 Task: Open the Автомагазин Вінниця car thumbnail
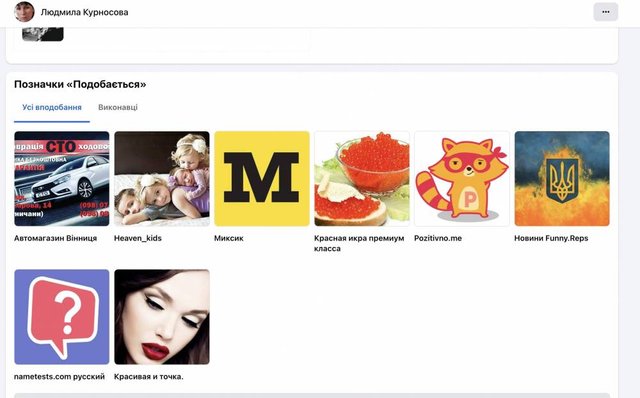[x=62, y=178]
